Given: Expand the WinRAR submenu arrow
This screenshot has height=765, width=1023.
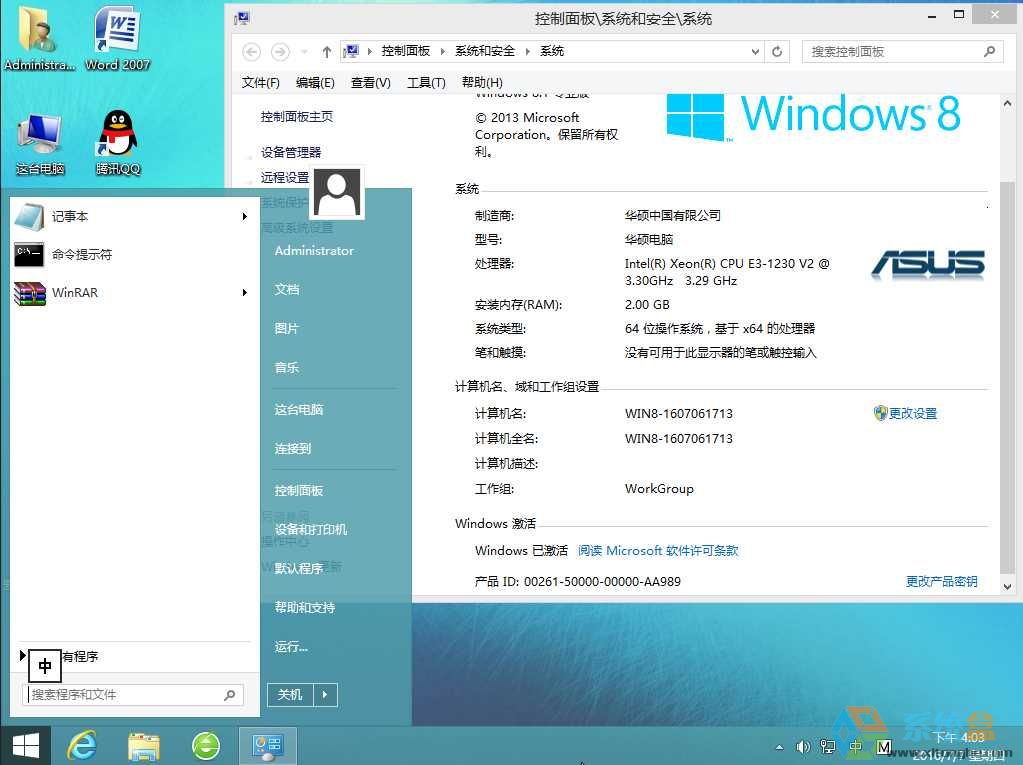Looking at the screenshot, I should click(244, 292).
